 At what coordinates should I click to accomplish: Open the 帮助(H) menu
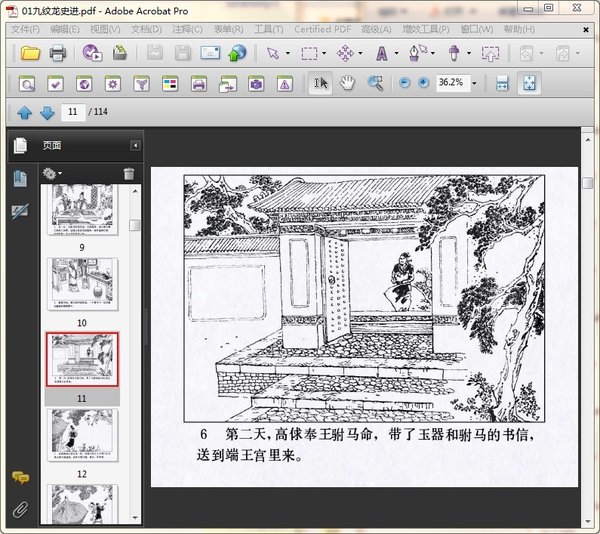(519, 29)
